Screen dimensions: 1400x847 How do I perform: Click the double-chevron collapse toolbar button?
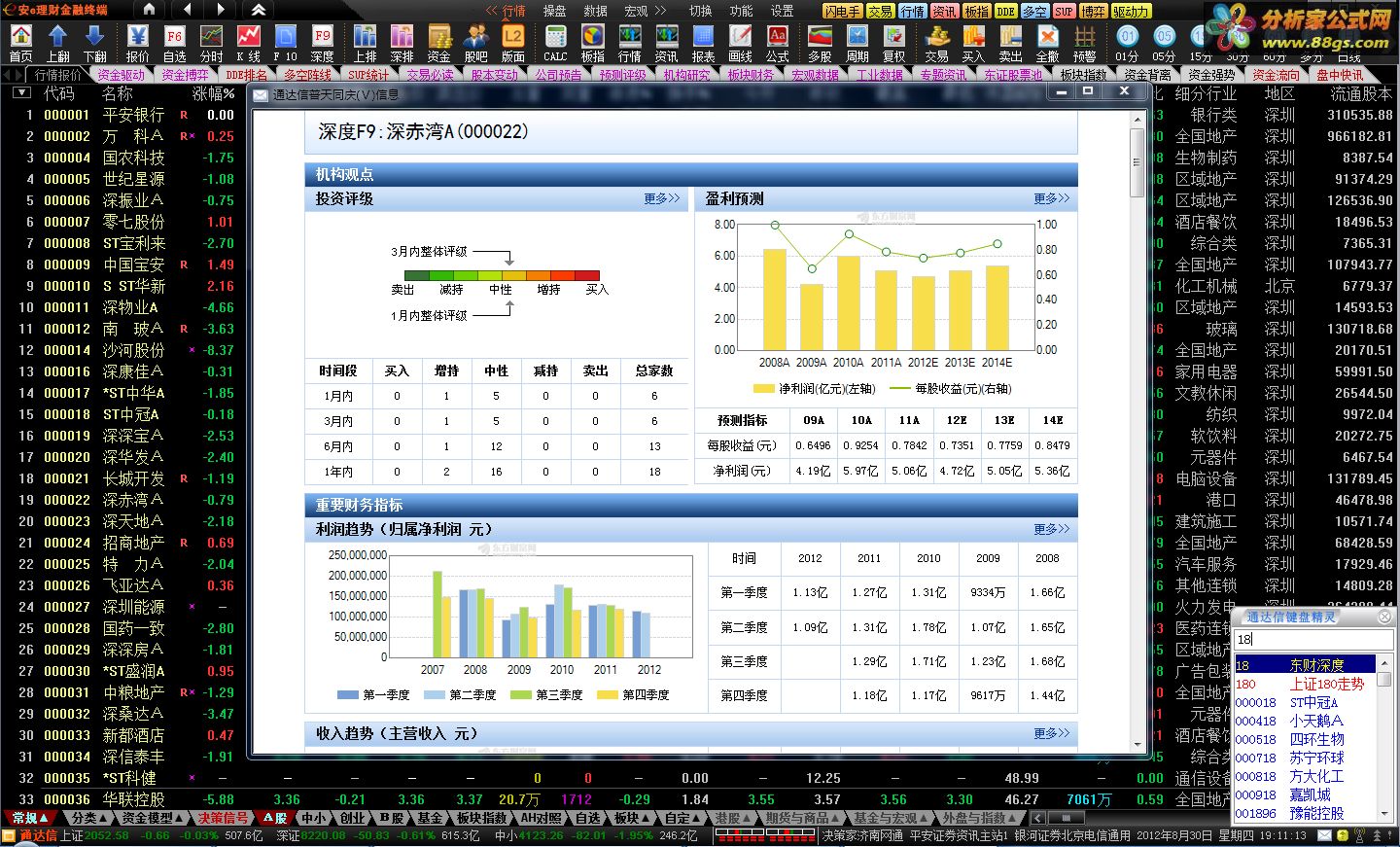click(259, 10)
